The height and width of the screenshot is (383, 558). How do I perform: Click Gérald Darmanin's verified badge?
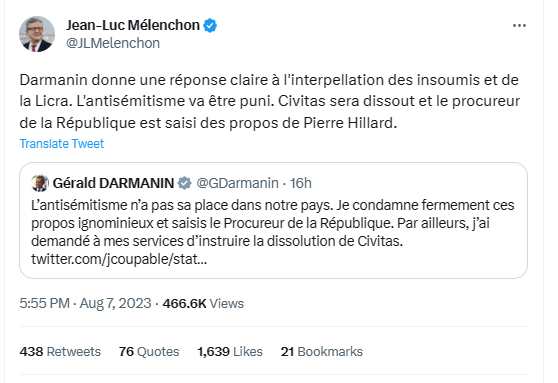click(185, 183)
